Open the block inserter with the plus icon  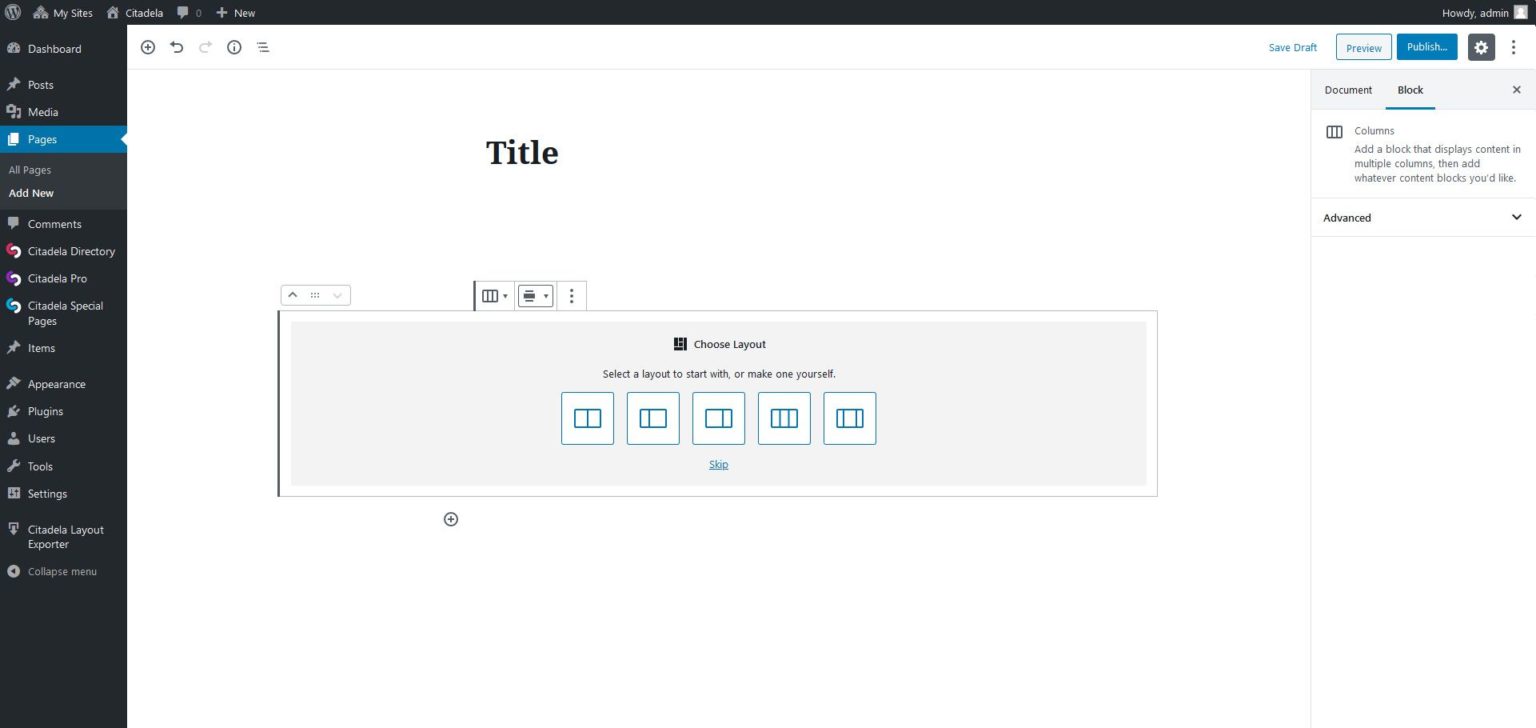(147, 47)
